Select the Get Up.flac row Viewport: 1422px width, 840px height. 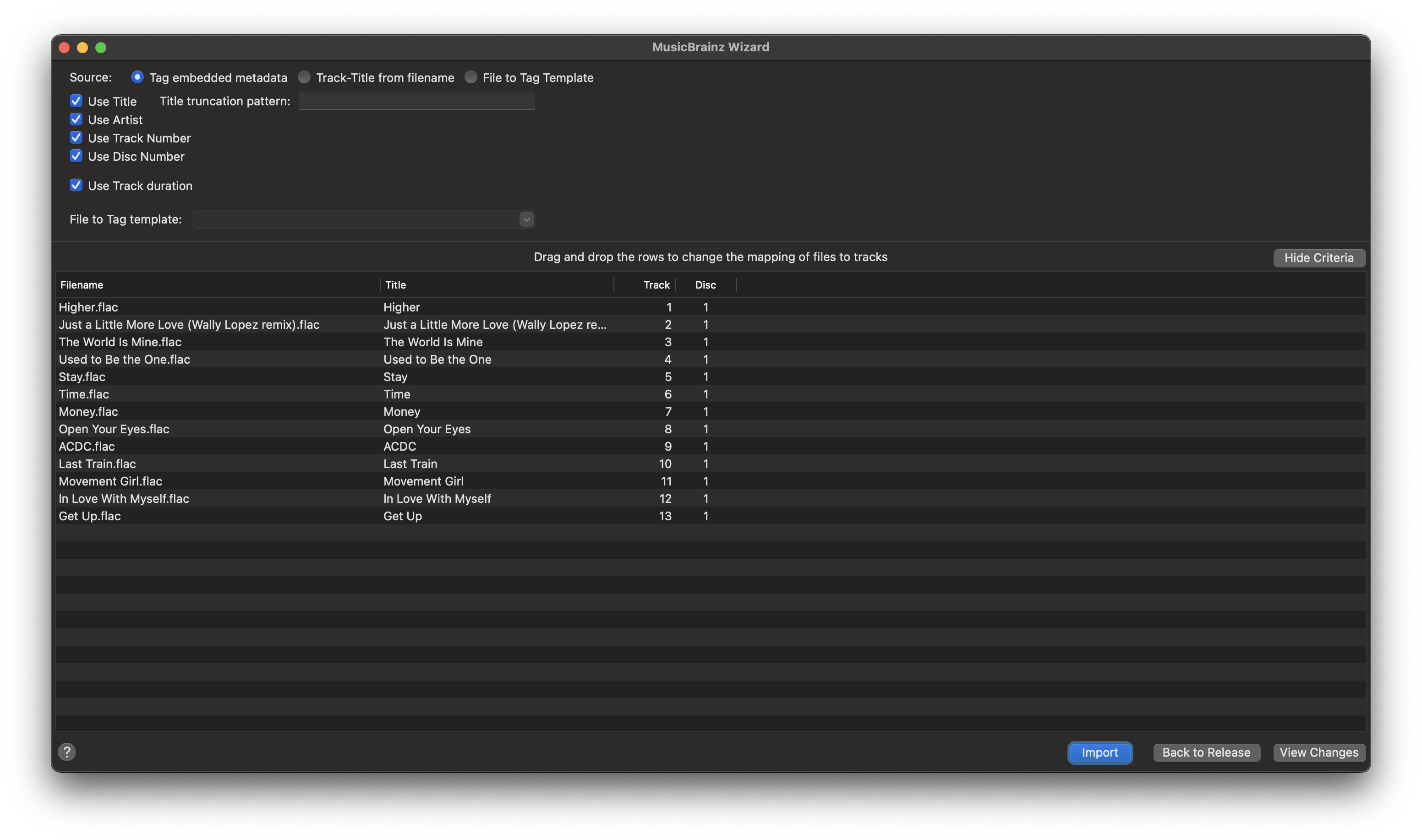[x=711, y=516]
